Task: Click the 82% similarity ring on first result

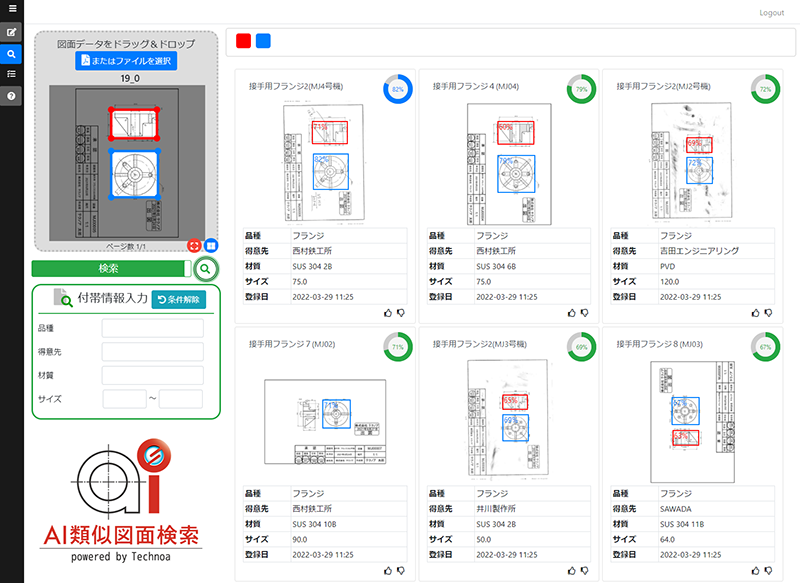Action: click(x=398, y=89)
